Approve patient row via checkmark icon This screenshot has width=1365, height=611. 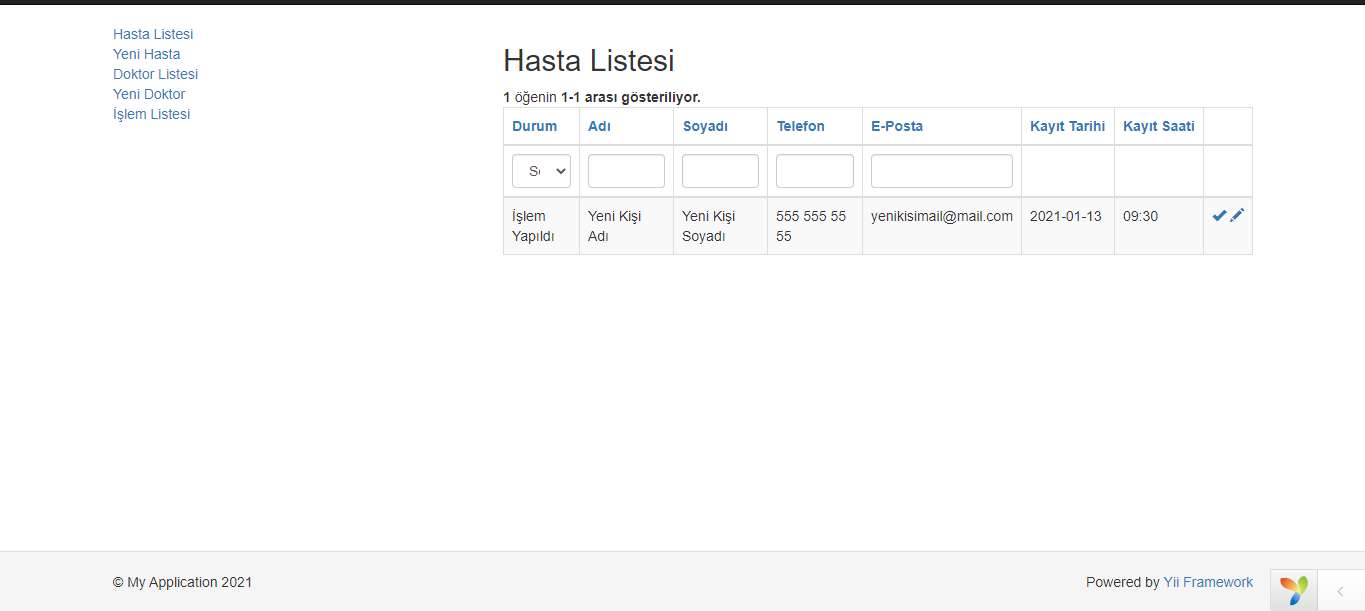(1219, 214)
